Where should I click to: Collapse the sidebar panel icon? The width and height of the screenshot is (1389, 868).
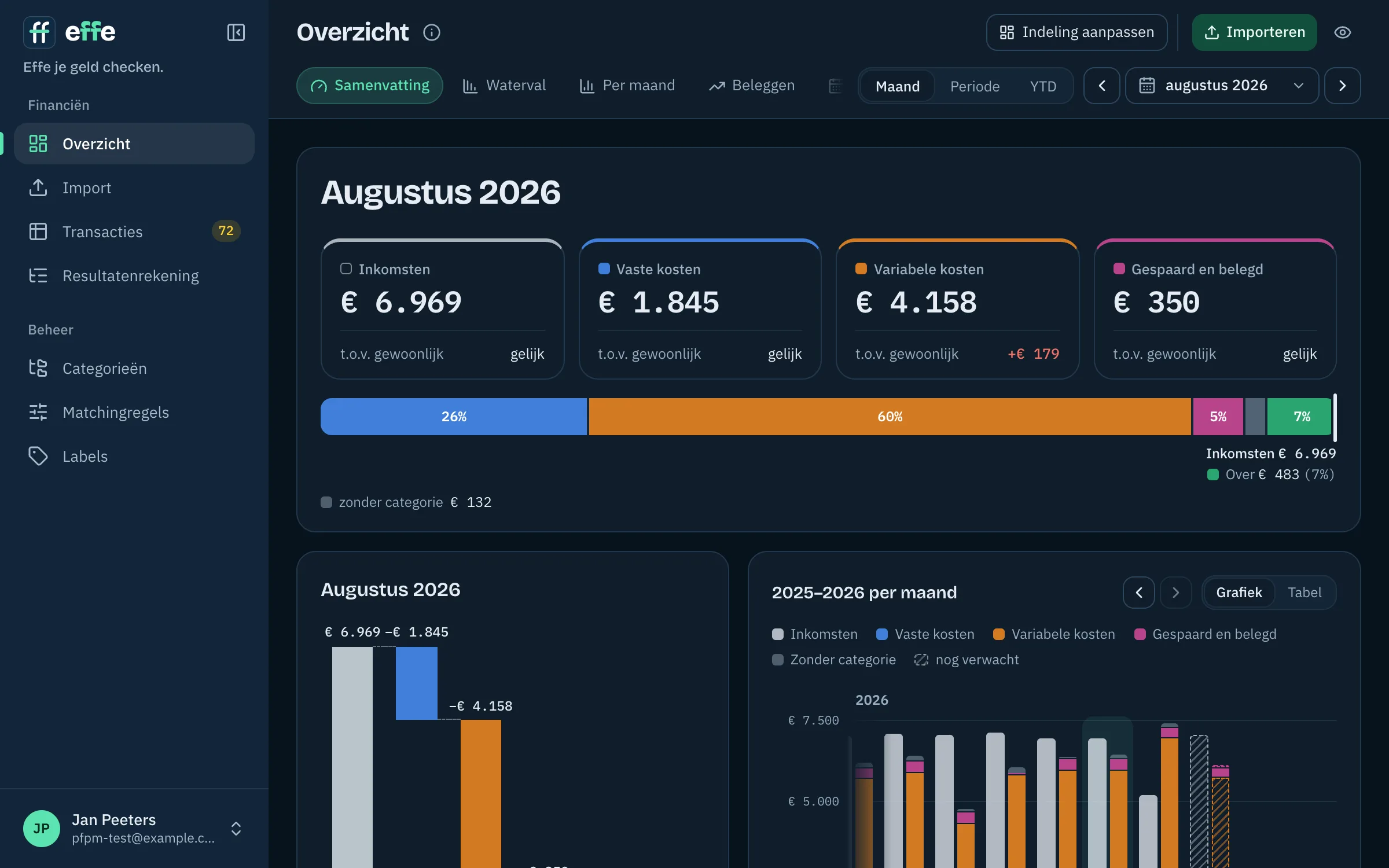click(236, 32)
